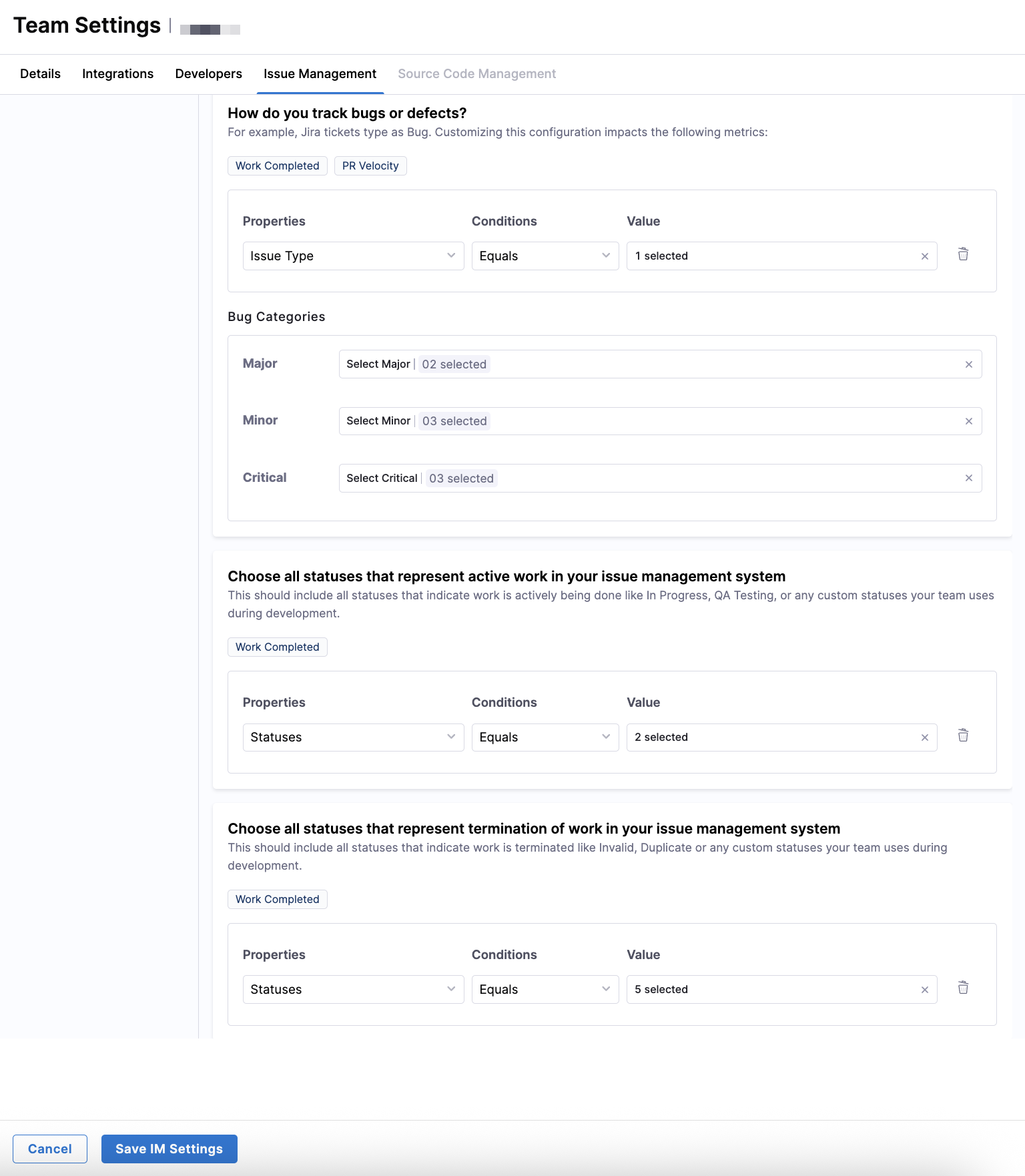Expand Statuses property dropdown for active work
Image resolution: width=1025 pixels, height=1176 pixels.
353,738
